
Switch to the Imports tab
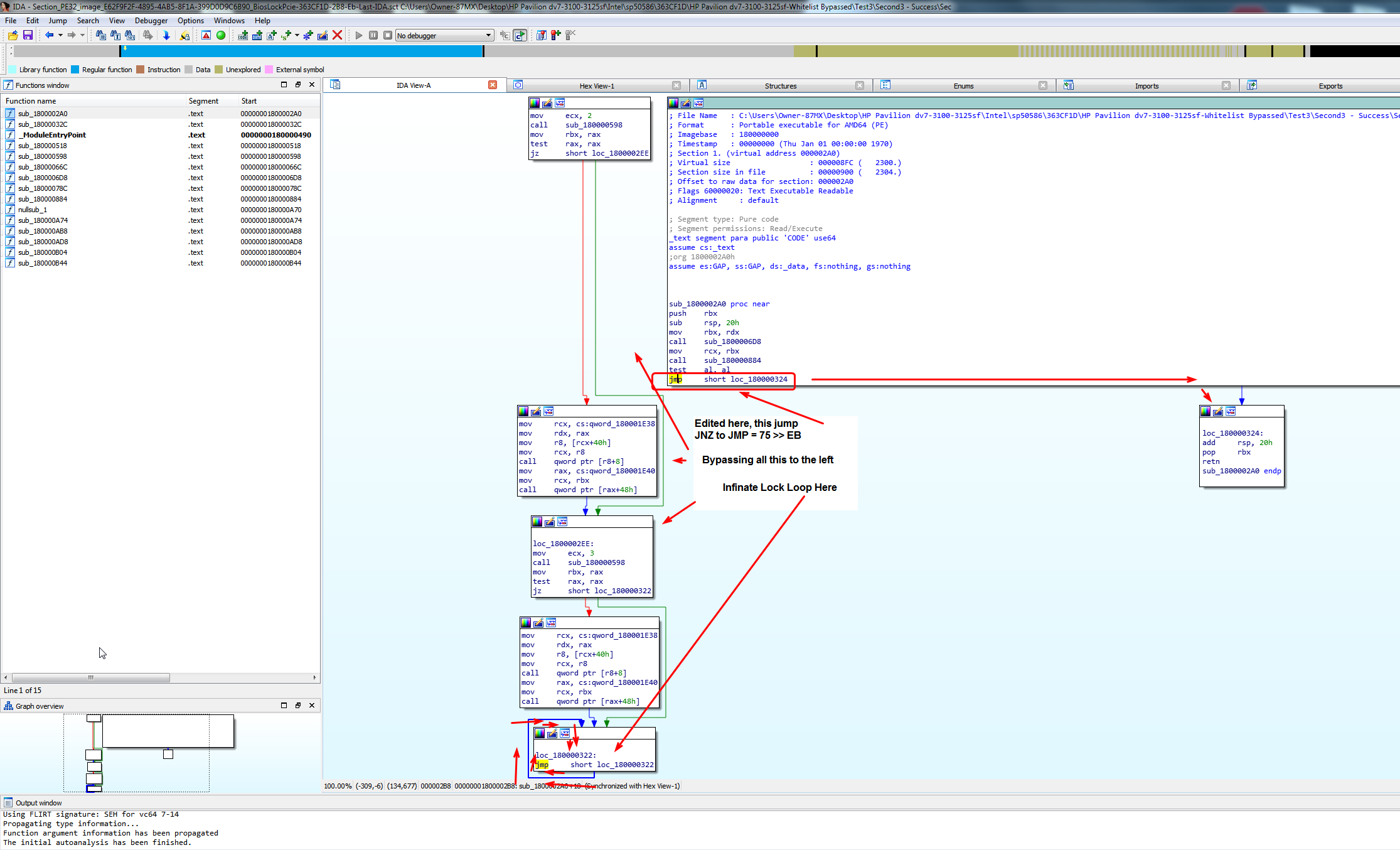1146,86
